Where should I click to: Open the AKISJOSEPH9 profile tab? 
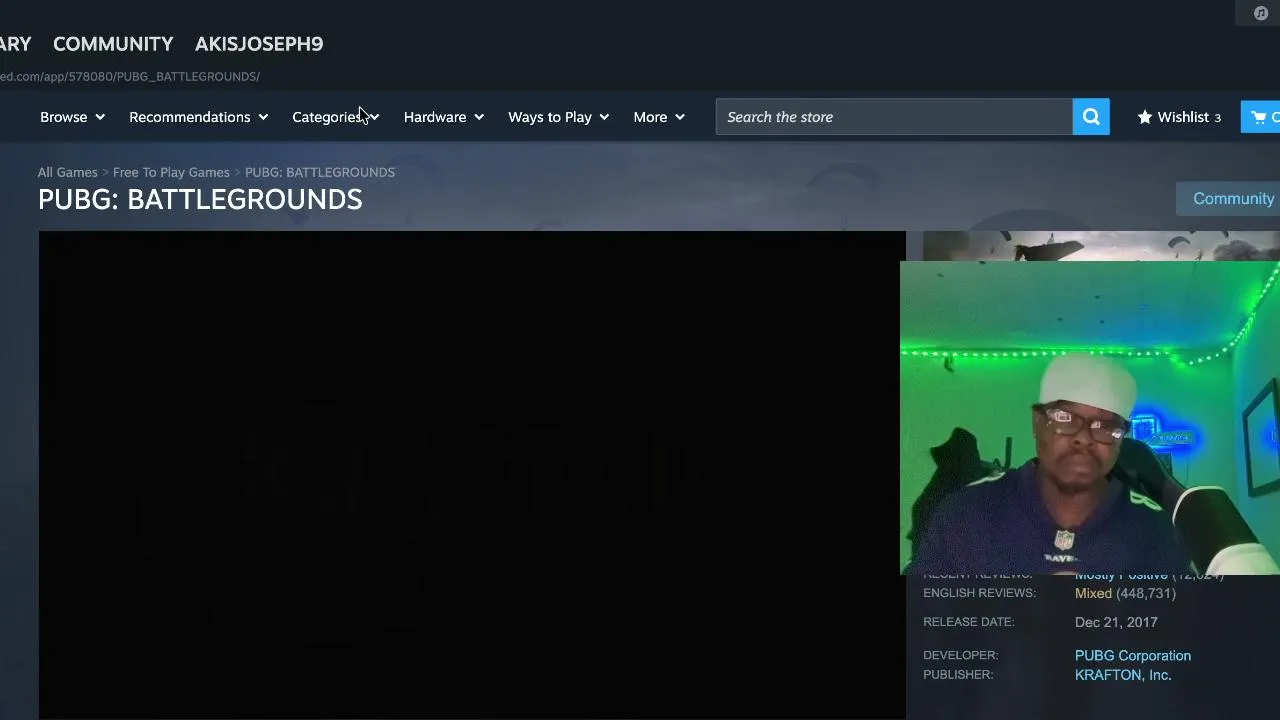click(x=259, y=44)
